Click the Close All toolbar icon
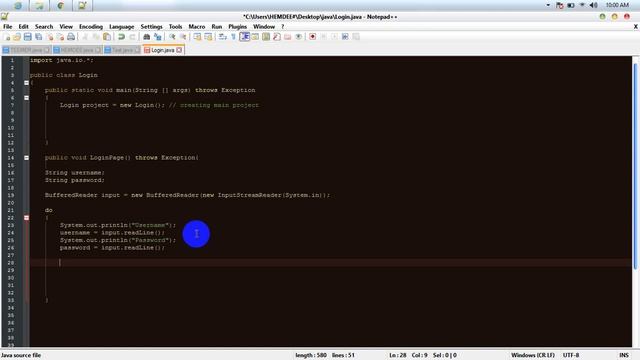This screenshot has width=640, height=360. coord(60,37)
